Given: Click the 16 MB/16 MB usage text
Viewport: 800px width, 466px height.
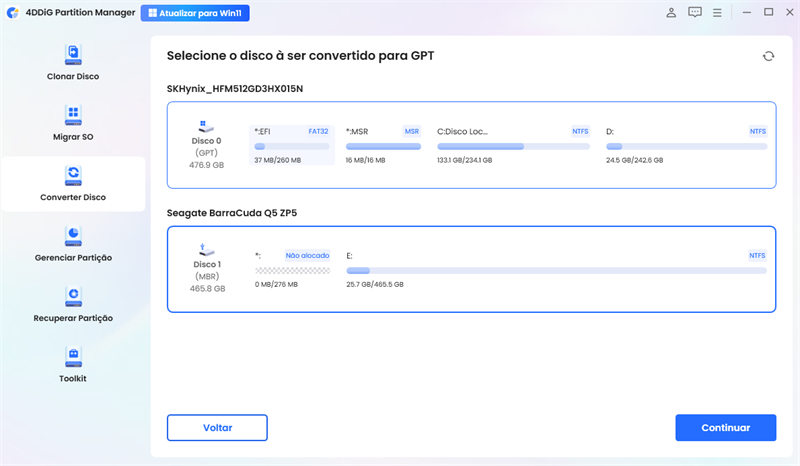Looking at the screenshot, I should (365, 160).
